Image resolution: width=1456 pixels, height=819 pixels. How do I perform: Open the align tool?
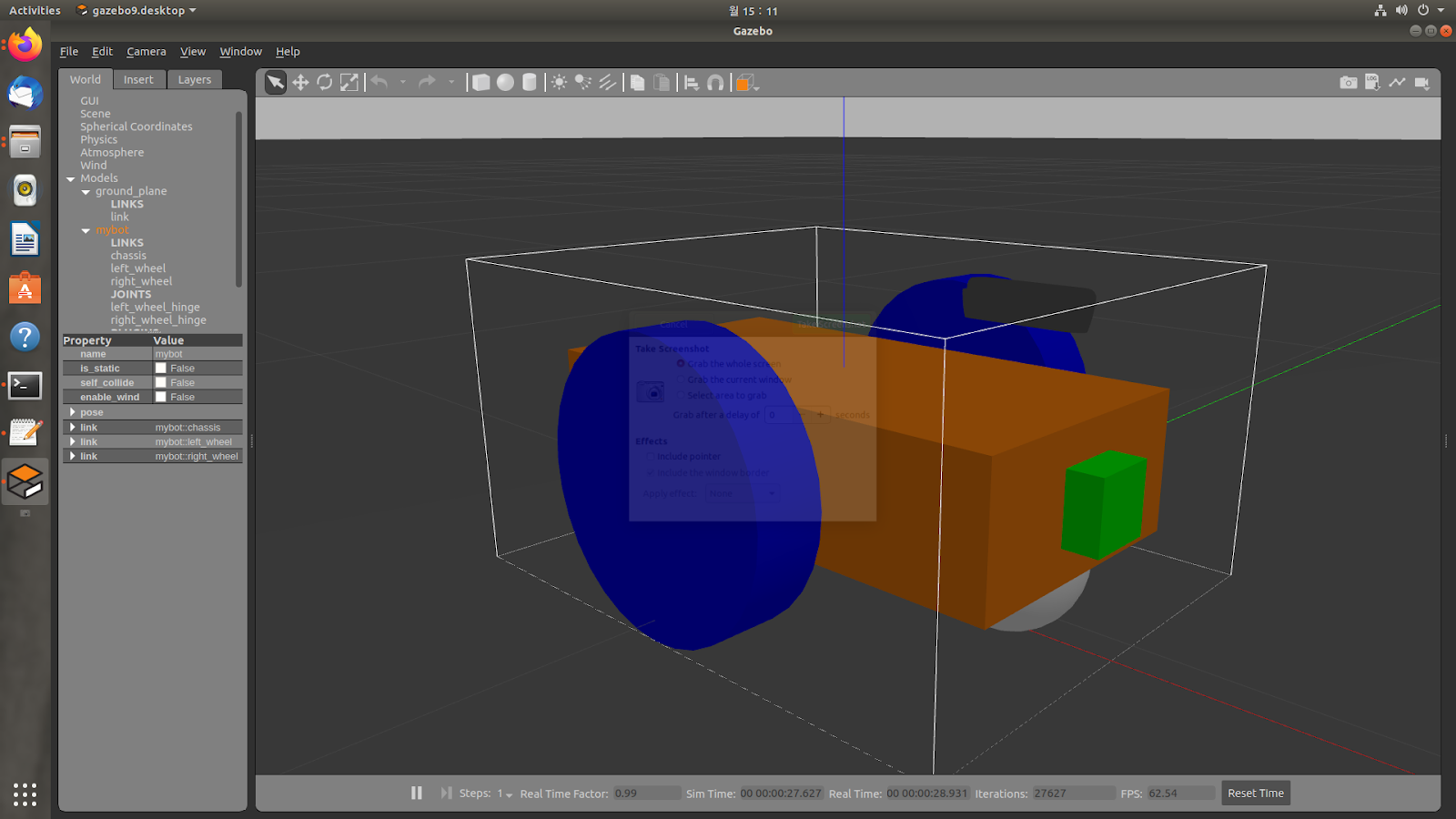[692, 83]
